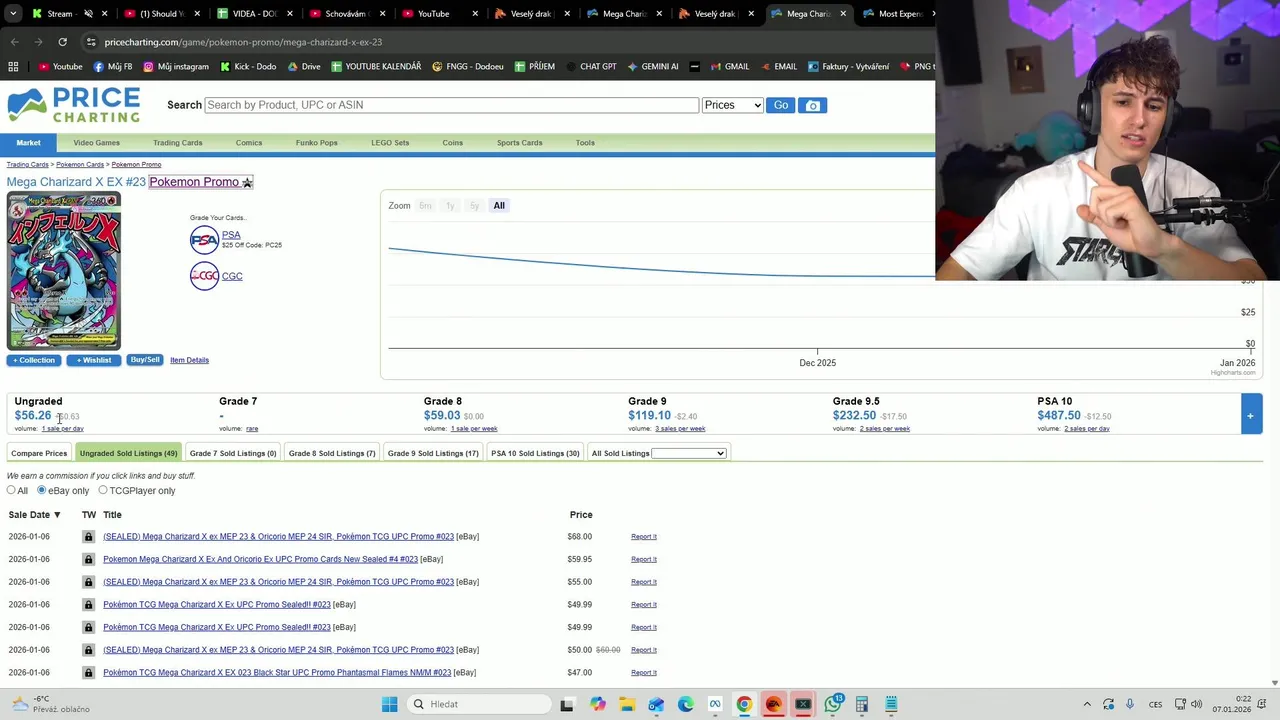Switch to the YouTube browser tab

[433, 14]
